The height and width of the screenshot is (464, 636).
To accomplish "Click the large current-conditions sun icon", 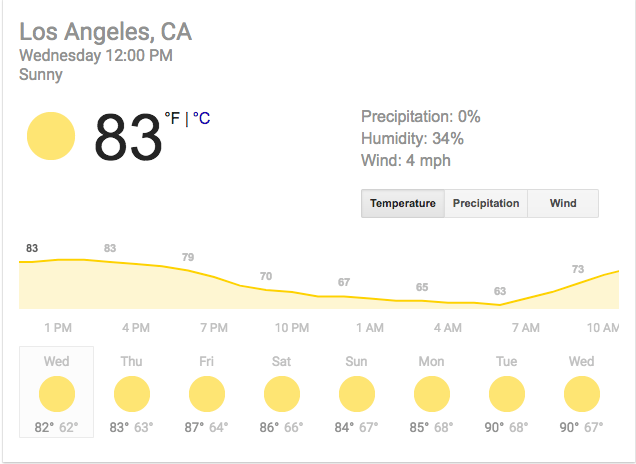I will coord(51,136).
